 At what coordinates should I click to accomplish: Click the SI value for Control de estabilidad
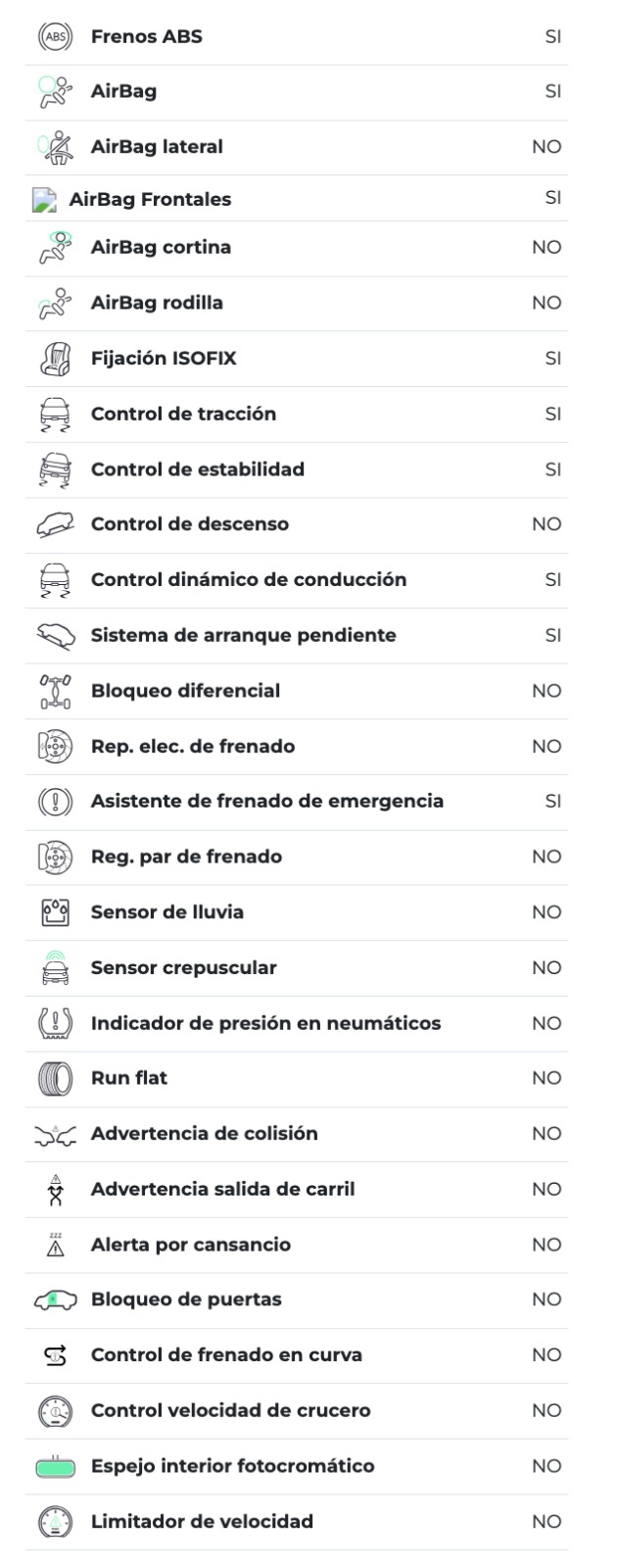(552, 469)
